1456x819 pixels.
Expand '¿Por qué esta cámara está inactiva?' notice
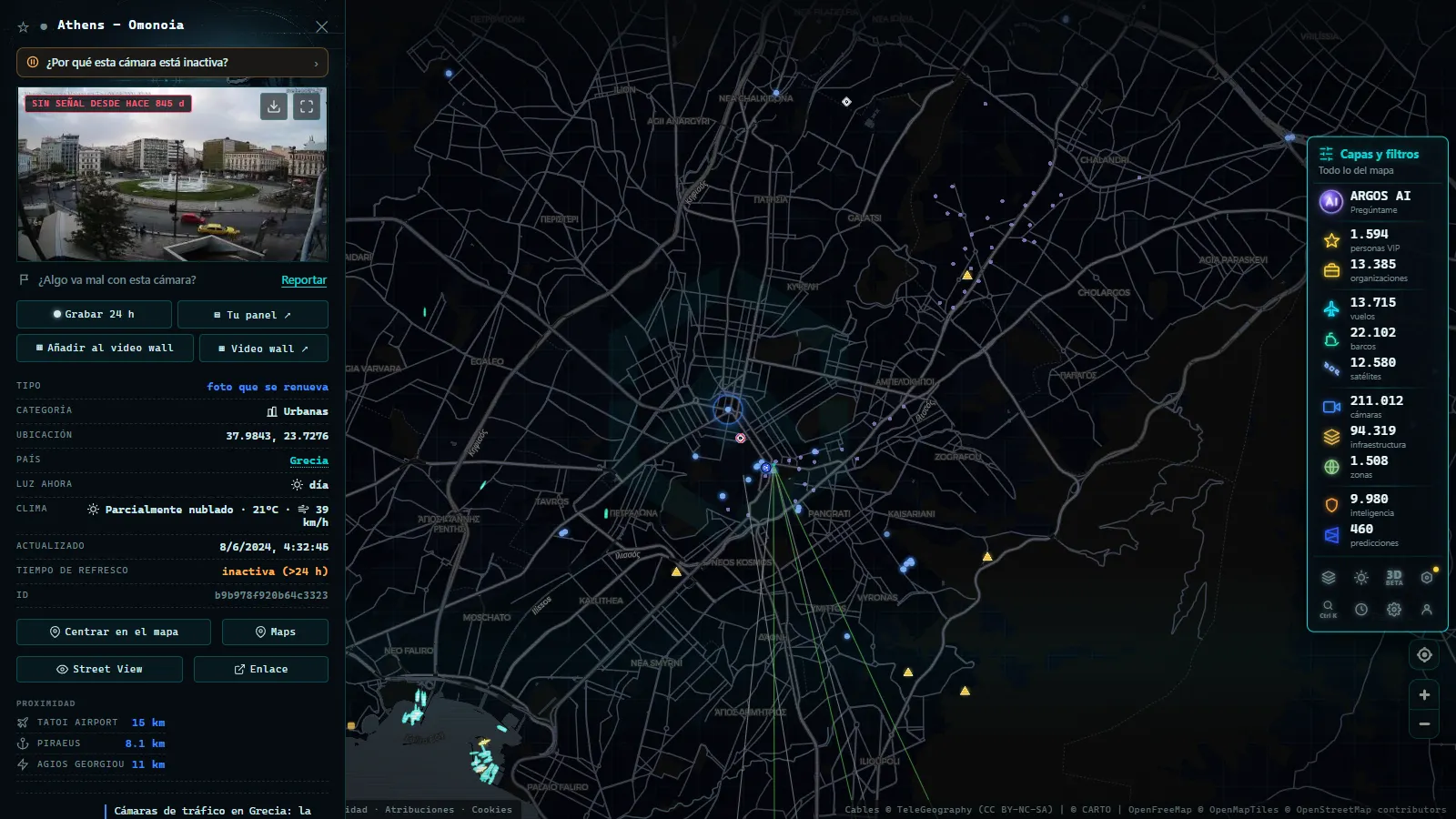tap(172, 63)
